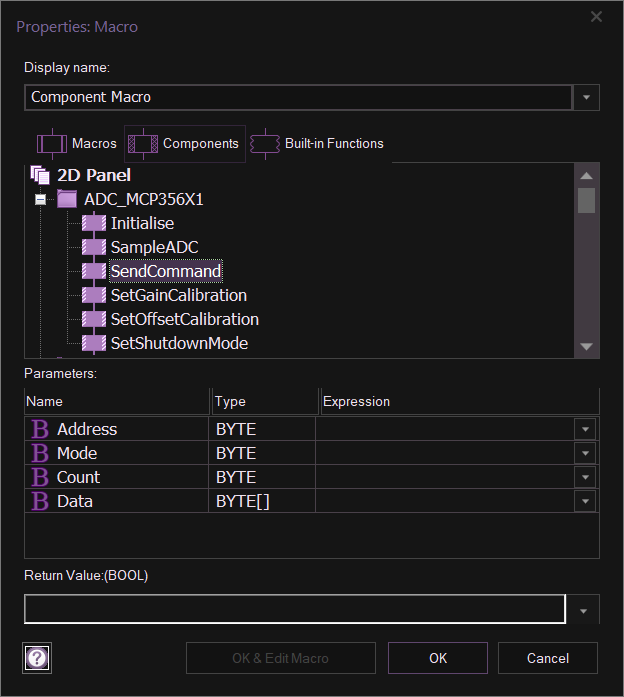The height and width of the screenshot is (697, 624).
Task: Click the byte type icon beside Mode
Action: (x=40, y=453)
